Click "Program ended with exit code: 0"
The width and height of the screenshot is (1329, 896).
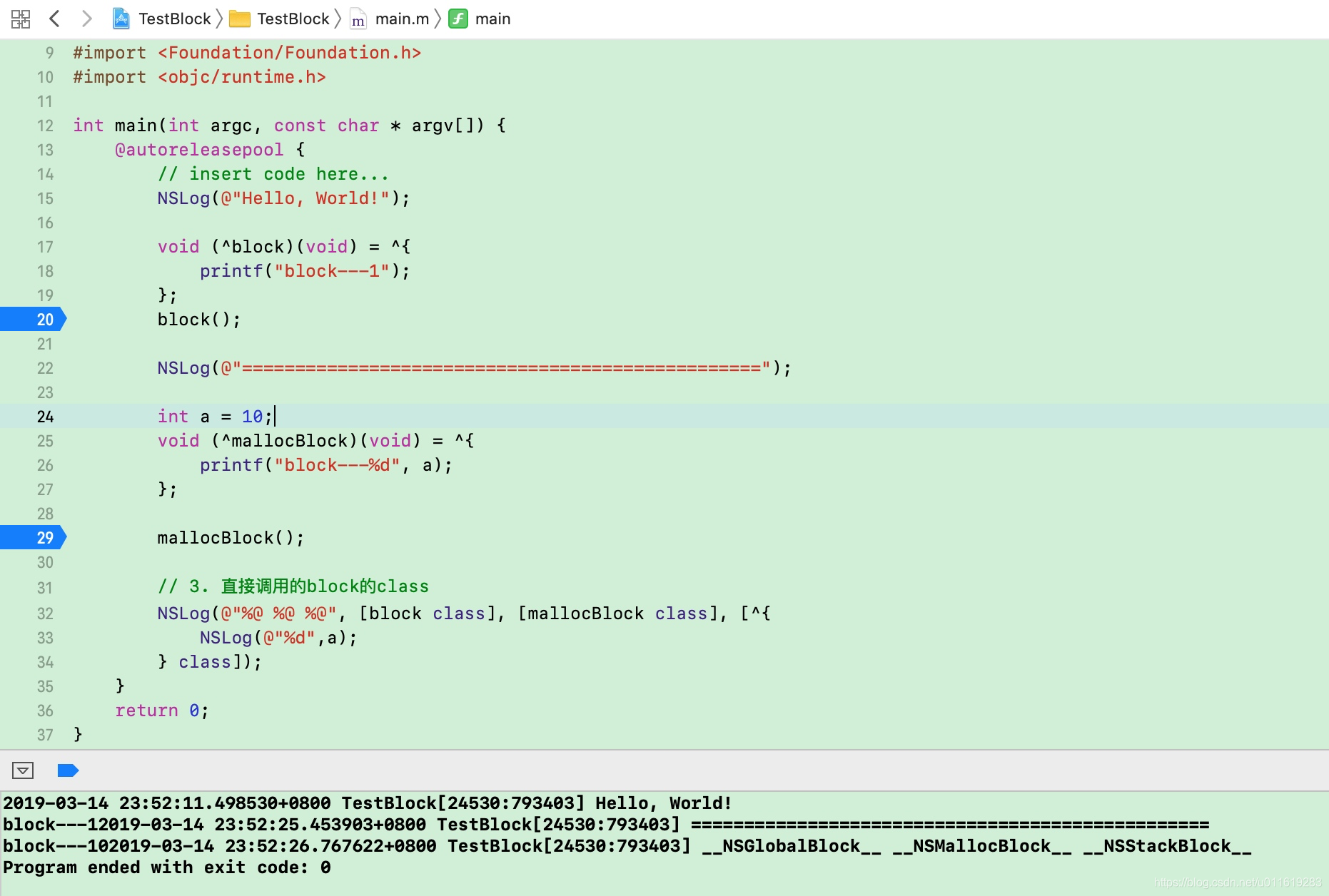pyautogui.click(x=167, y=867)
